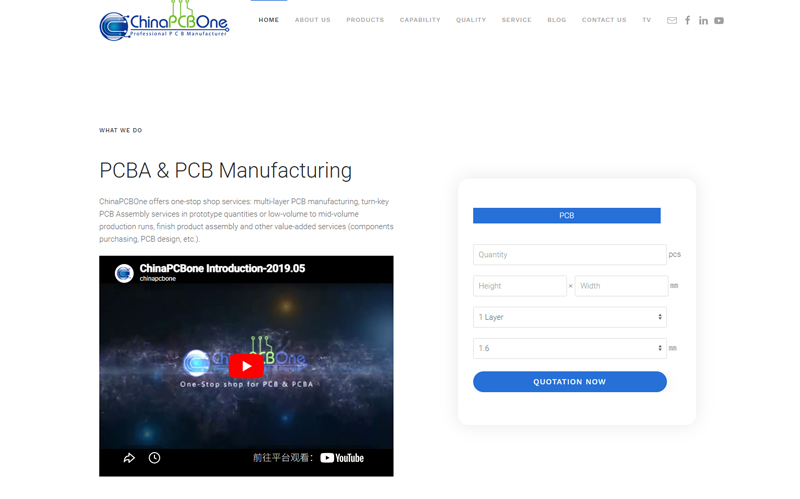Open QUALITY menu item
Viewport: 800px width, 499px height.
coord(471,20)
